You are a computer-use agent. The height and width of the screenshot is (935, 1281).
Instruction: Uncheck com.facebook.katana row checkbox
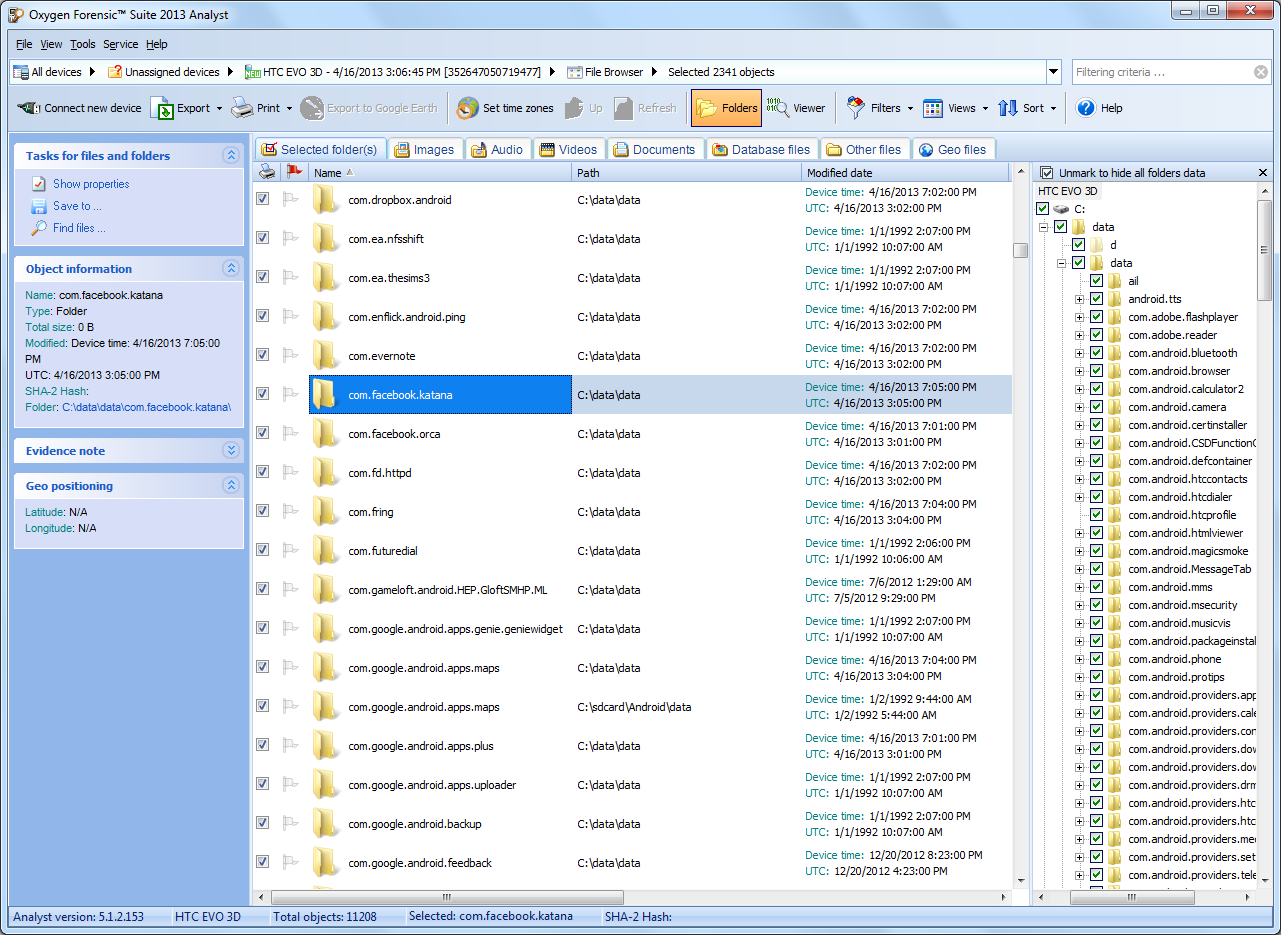pos(262,394)
